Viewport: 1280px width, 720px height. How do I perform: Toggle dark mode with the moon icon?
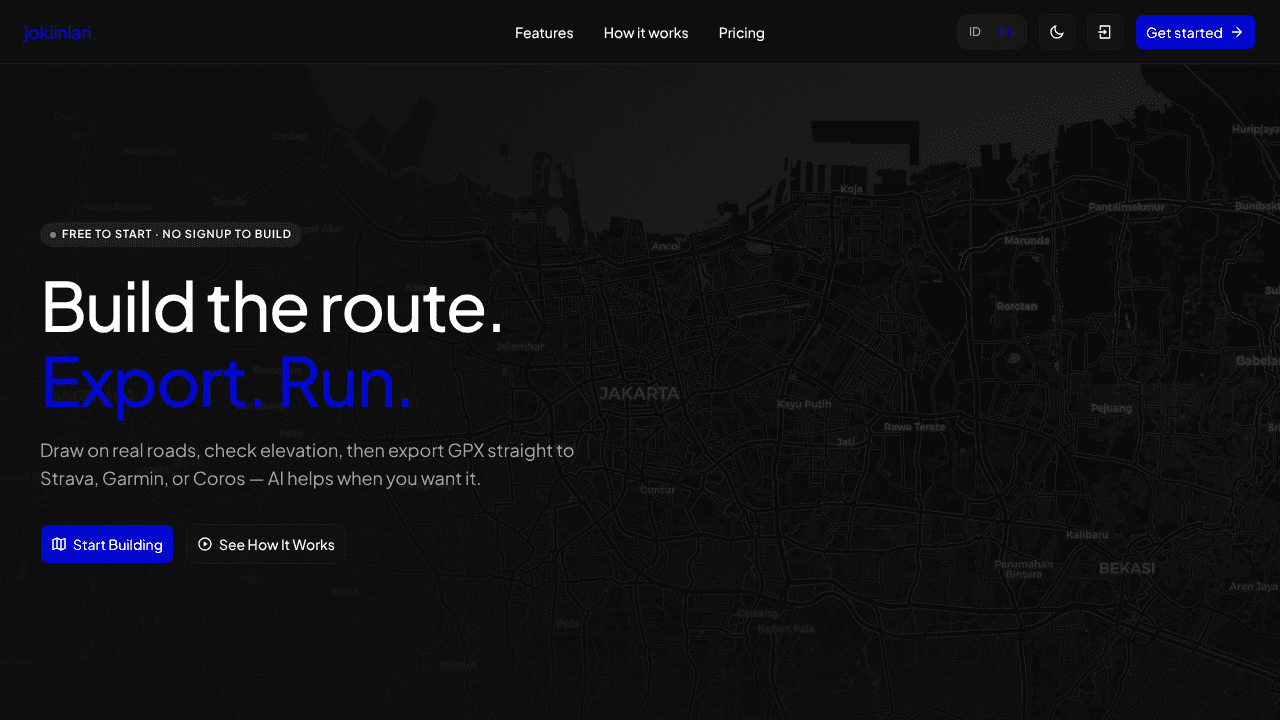(x=1057, y=32)
